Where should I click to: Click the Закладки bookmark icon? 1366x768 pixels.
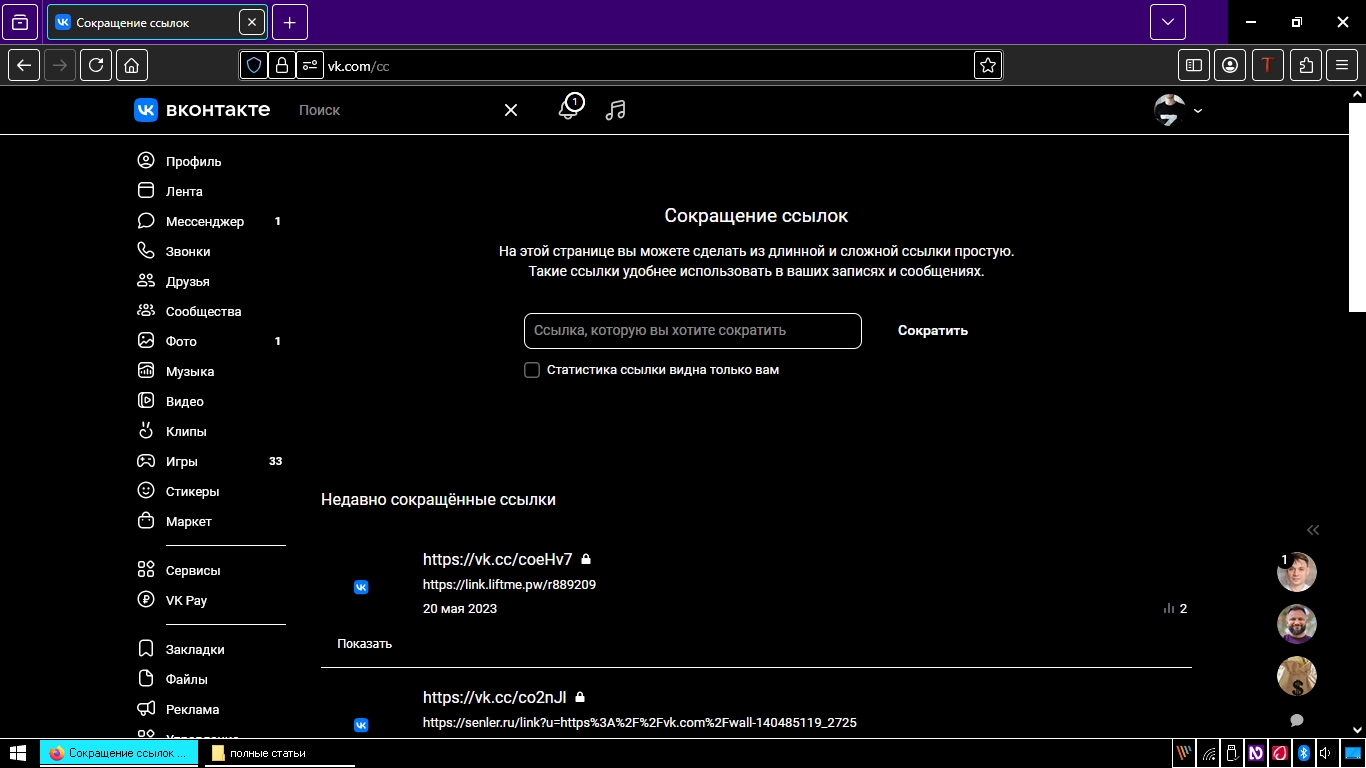pyautogui.click(x=146, y=649)
